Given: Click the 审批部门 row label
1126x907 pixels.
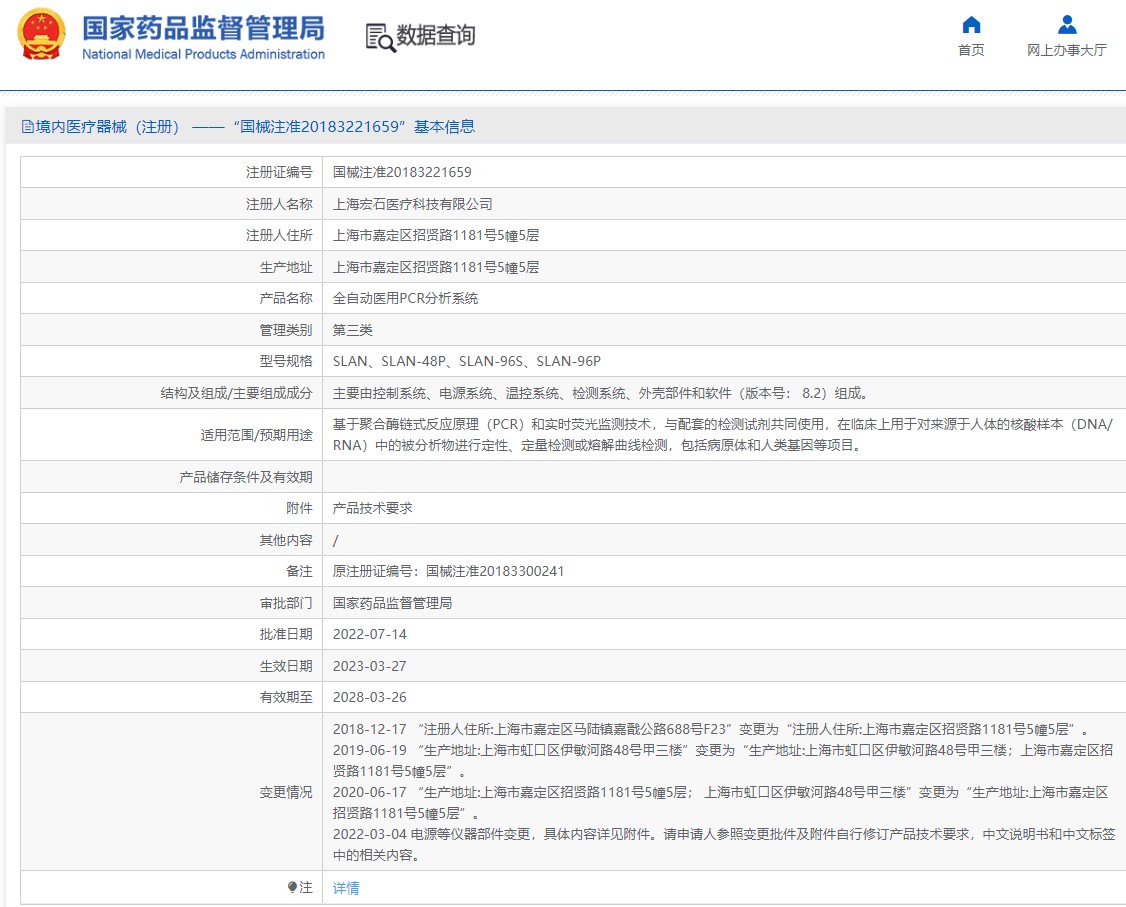Looking at the screenshot, I should 286,603.
